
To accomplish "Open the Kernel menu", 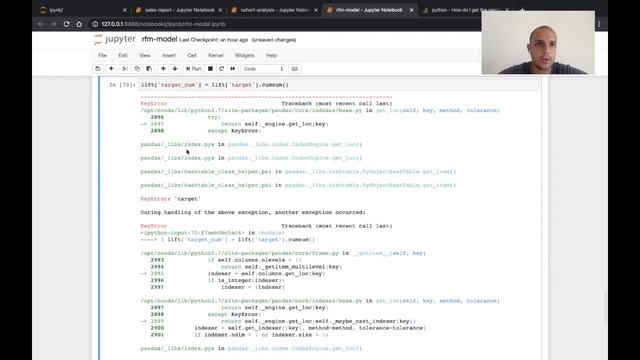I will pos(216,56).
